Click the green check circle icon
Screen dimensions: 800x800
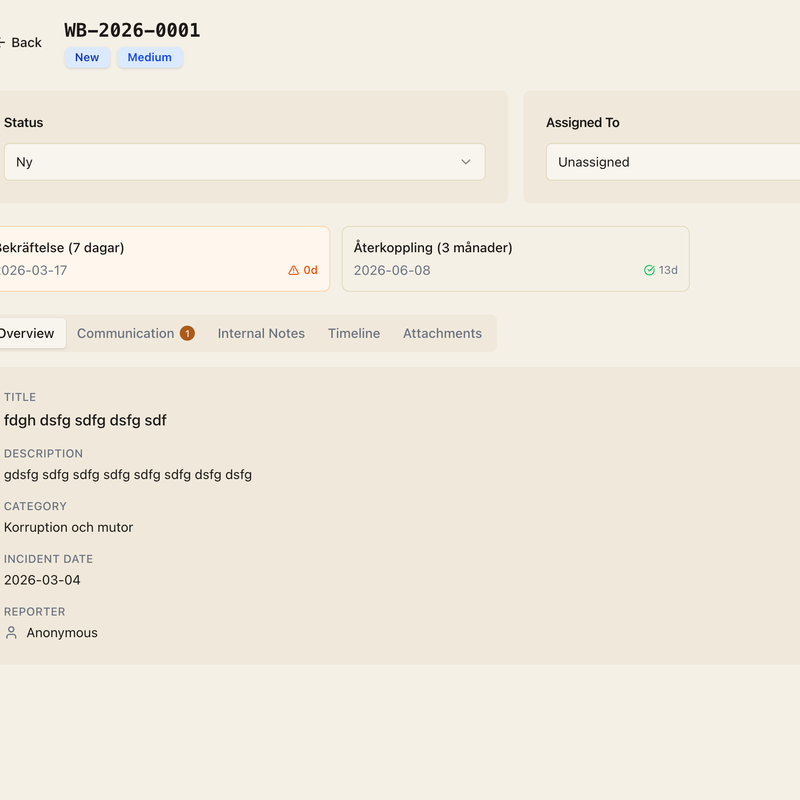pyautogui.click(x=649, y=270)
